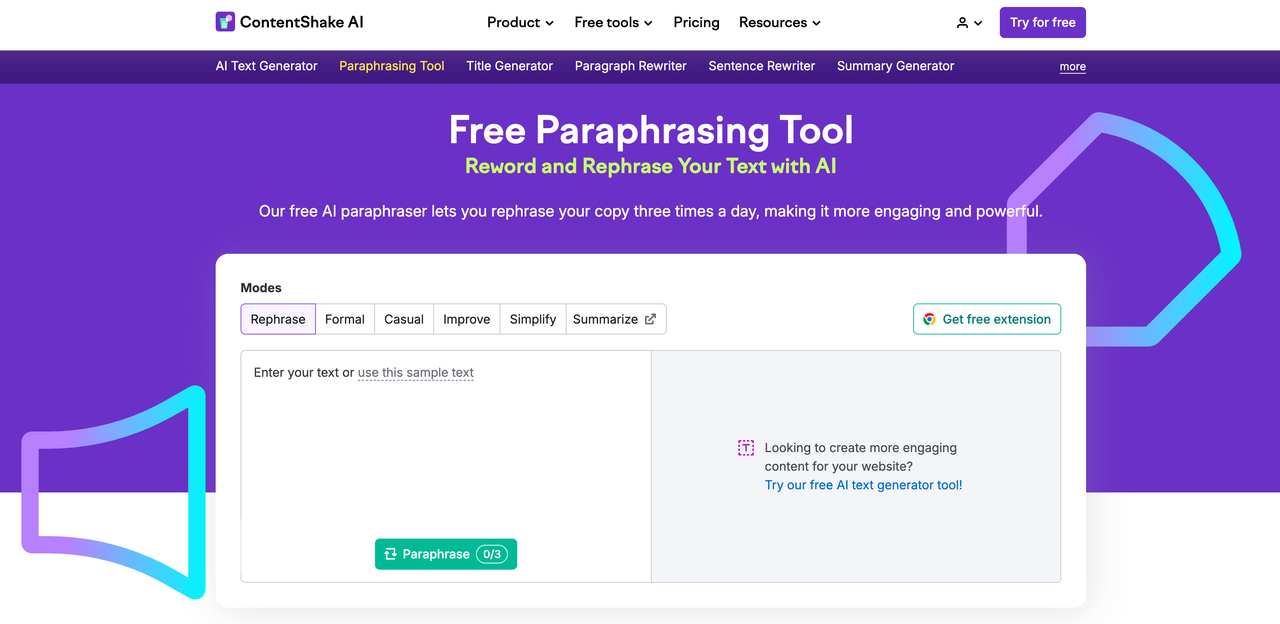Open Try our free AI text generator tool link

coord(864,485)
